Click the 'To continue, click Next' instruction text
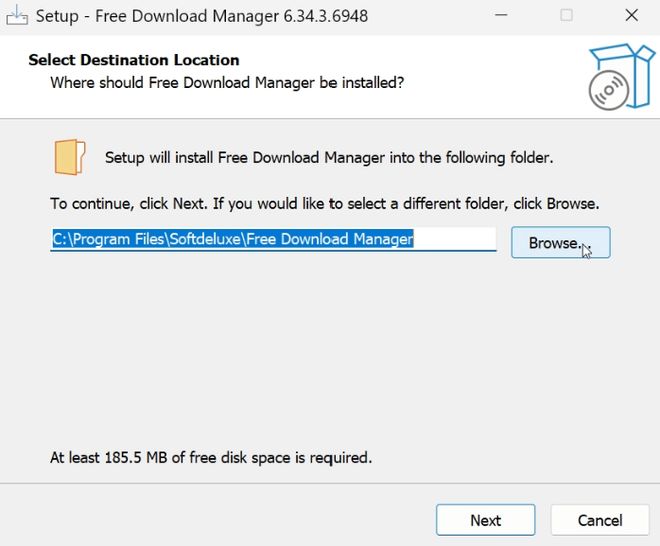 325,203
